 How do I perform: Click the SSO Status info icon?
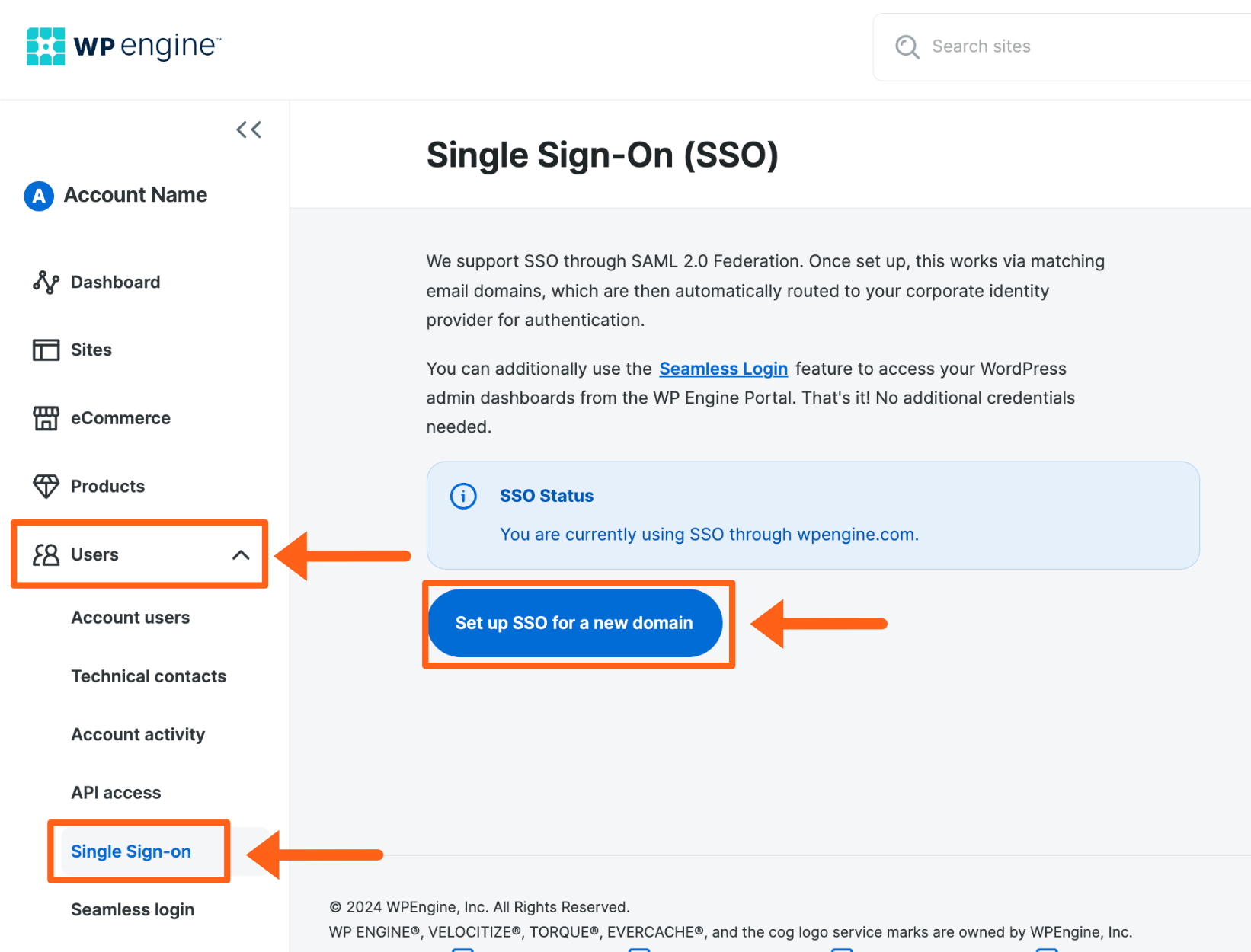coord(464,496)
